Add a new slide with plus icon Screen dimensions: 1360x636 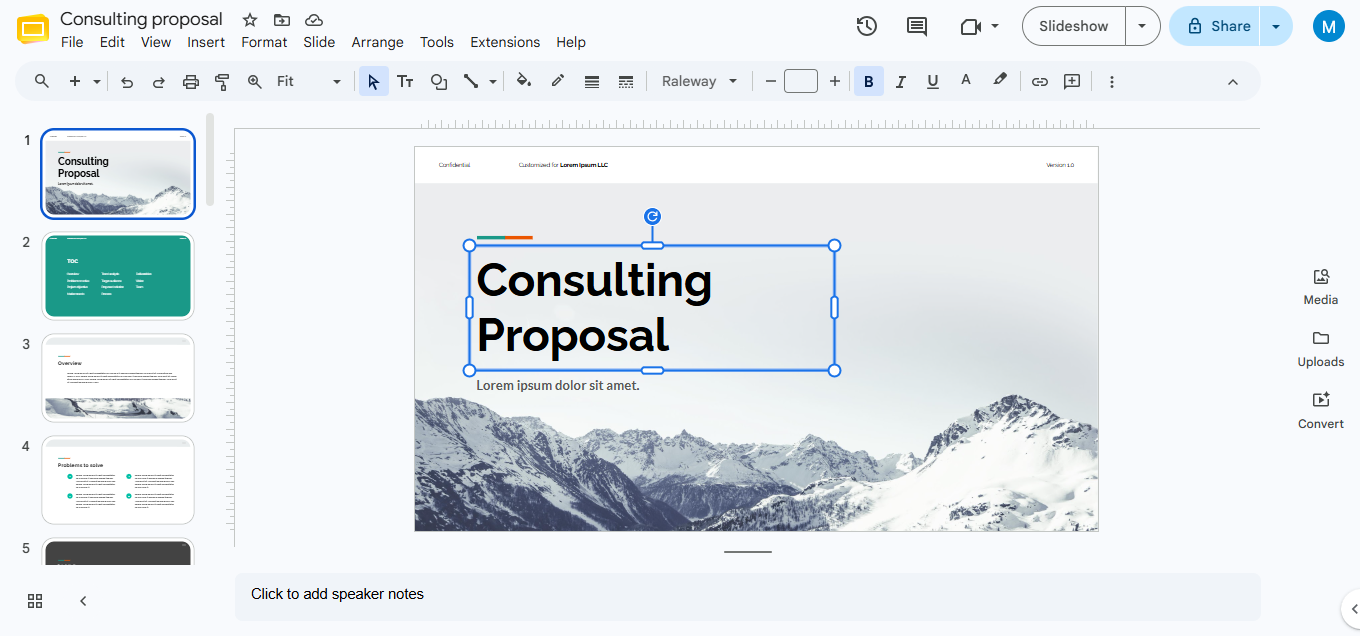[x=75, y=81]
